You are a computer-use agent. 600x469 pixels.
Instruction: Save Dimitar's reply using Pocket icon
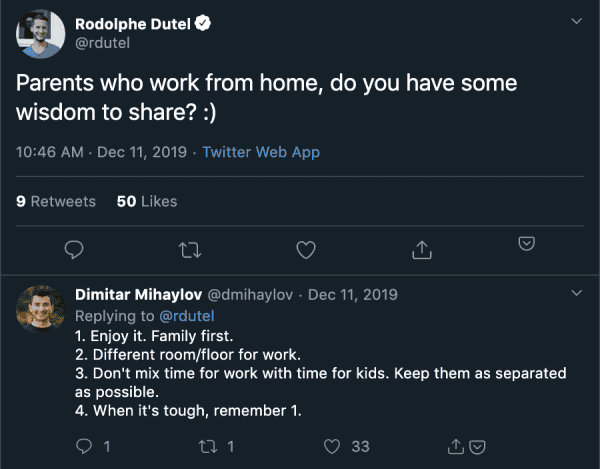(x=477, y=445)
